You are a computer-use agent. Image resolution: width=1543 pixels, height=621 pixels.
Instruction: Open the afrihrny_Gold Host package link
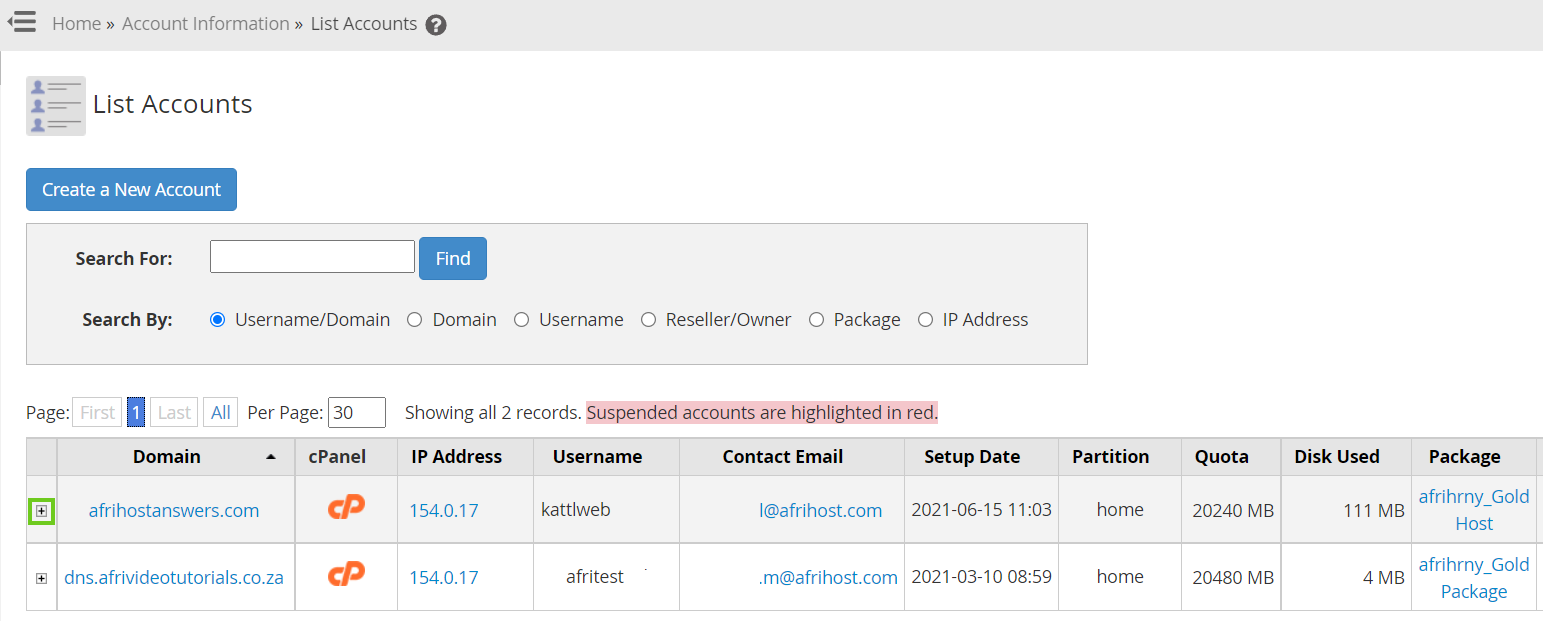1473,510
